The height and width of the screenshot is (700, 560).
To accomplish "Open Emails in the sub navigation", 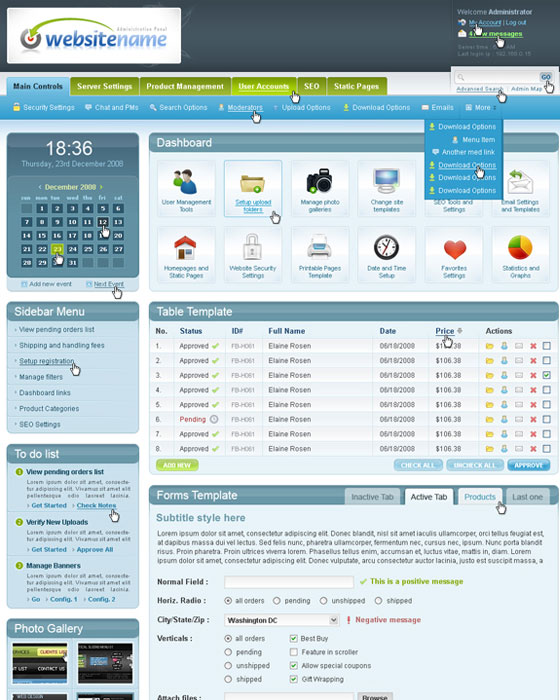I will (x=438, y=108).
